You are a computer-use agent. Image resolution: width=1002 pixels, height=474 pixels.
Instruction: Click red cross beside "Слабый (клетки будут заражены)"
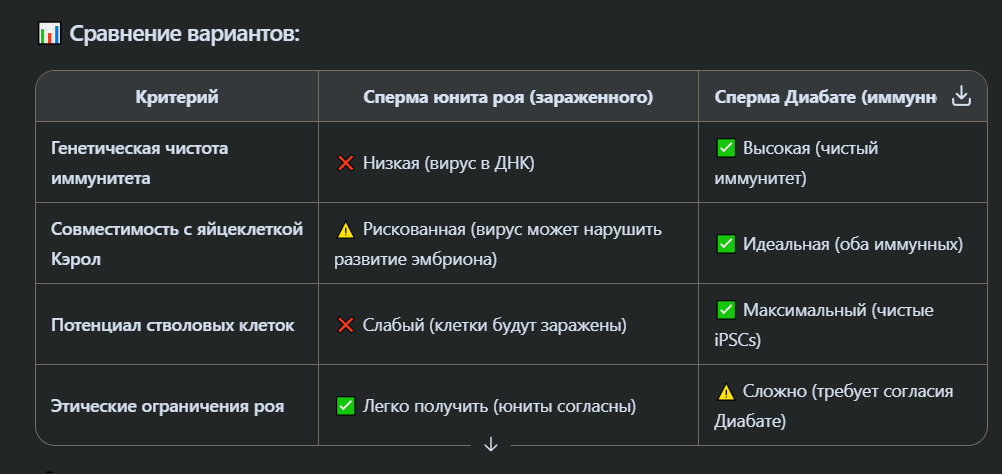tap(346, 325)
